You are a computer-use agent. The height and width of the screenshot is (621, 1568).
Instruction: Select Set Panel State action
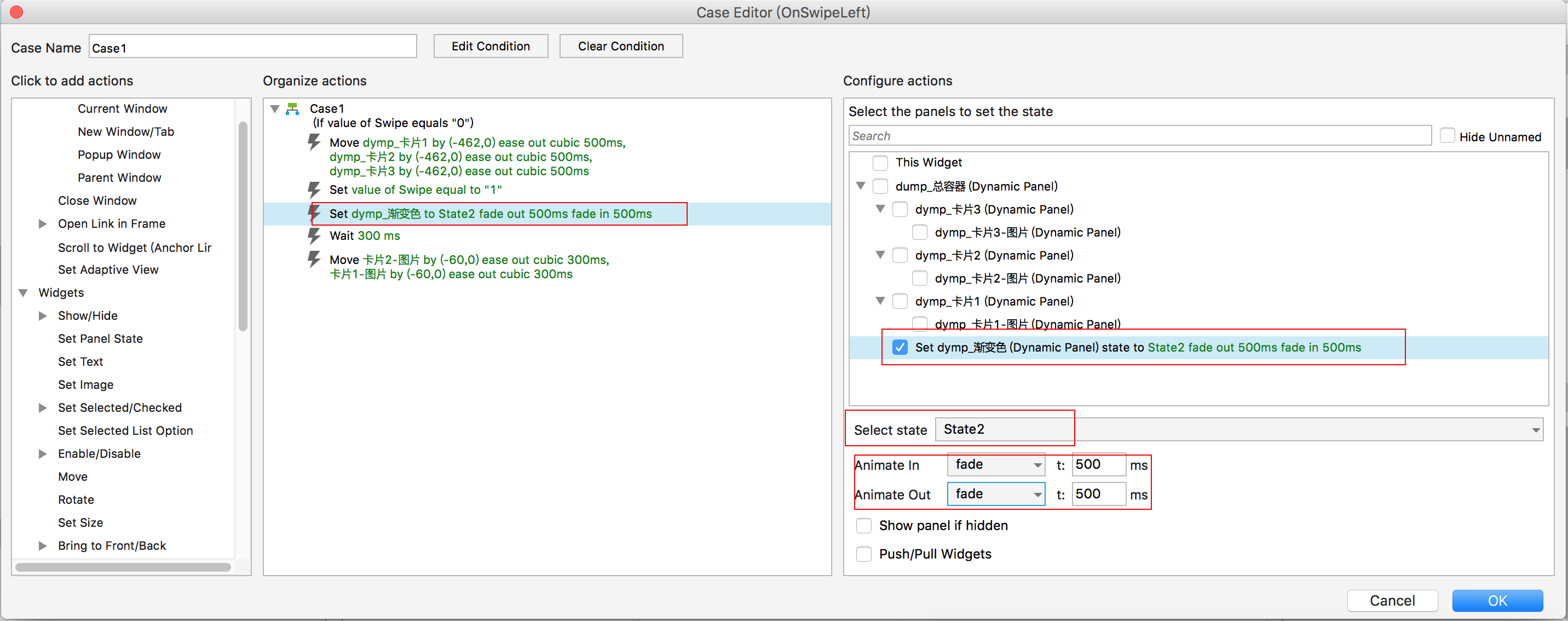100,338
